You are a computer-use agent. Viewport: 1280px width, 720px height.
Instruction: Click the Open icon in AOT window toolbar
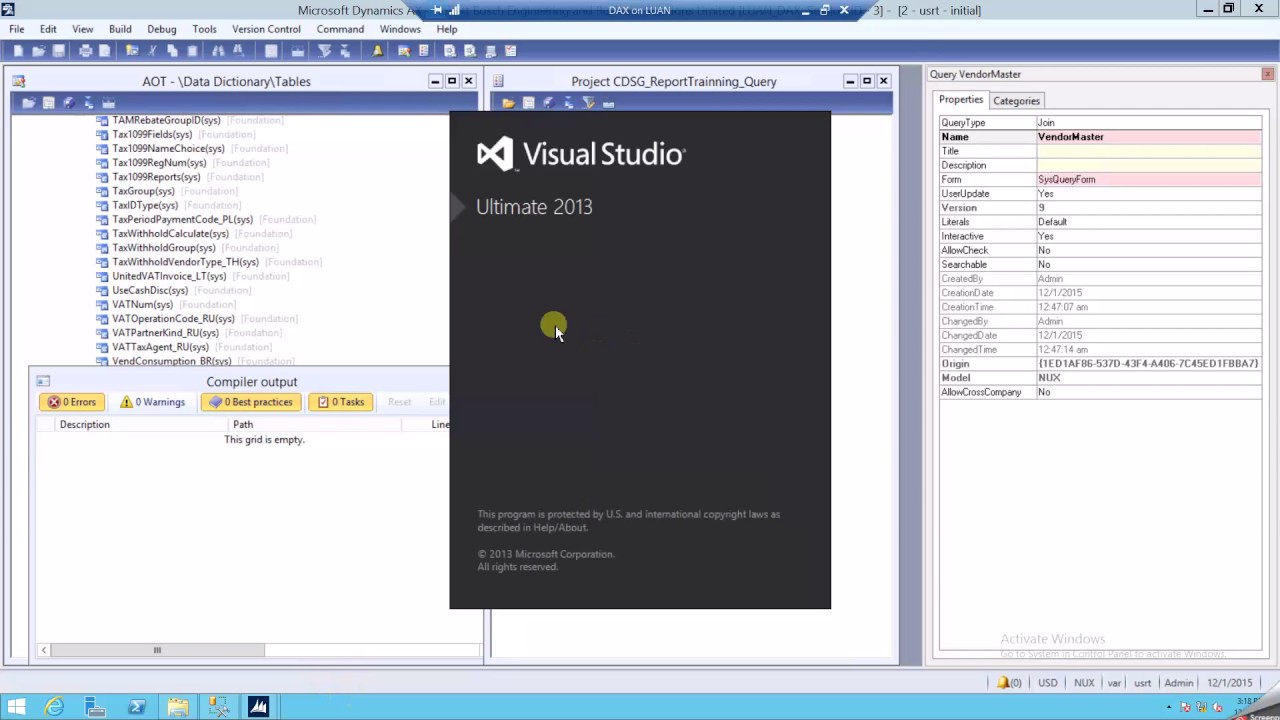(x=28, y=103)
